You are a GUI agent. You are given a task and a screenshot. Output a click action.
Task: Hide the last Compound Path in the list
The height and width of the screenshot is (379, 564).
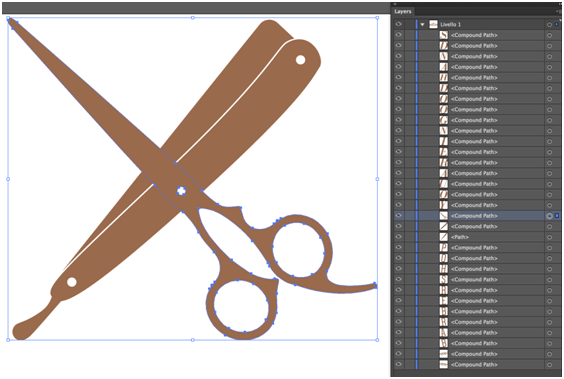(x=399, y=364)
